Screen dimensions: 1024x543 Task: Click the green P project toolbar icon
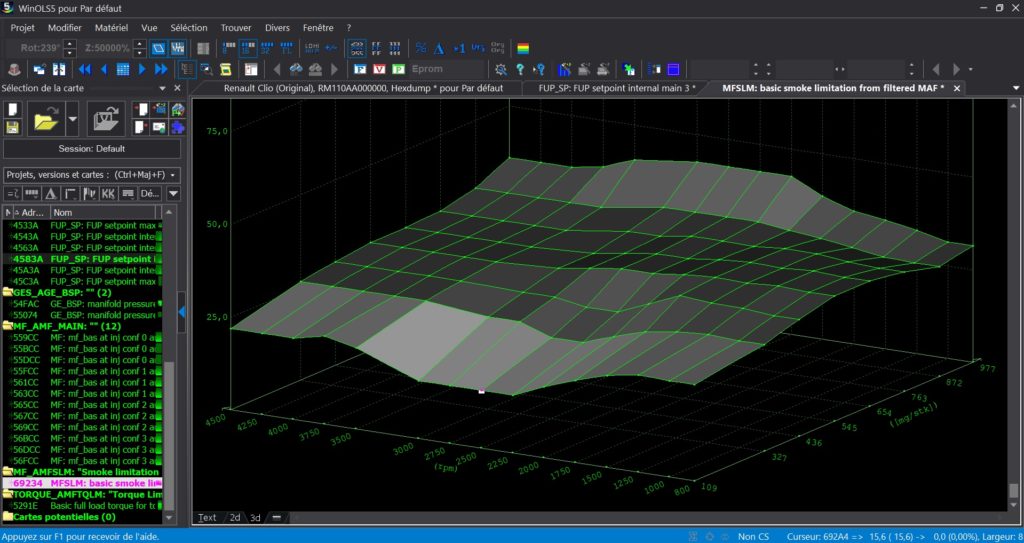coord(398,69)
